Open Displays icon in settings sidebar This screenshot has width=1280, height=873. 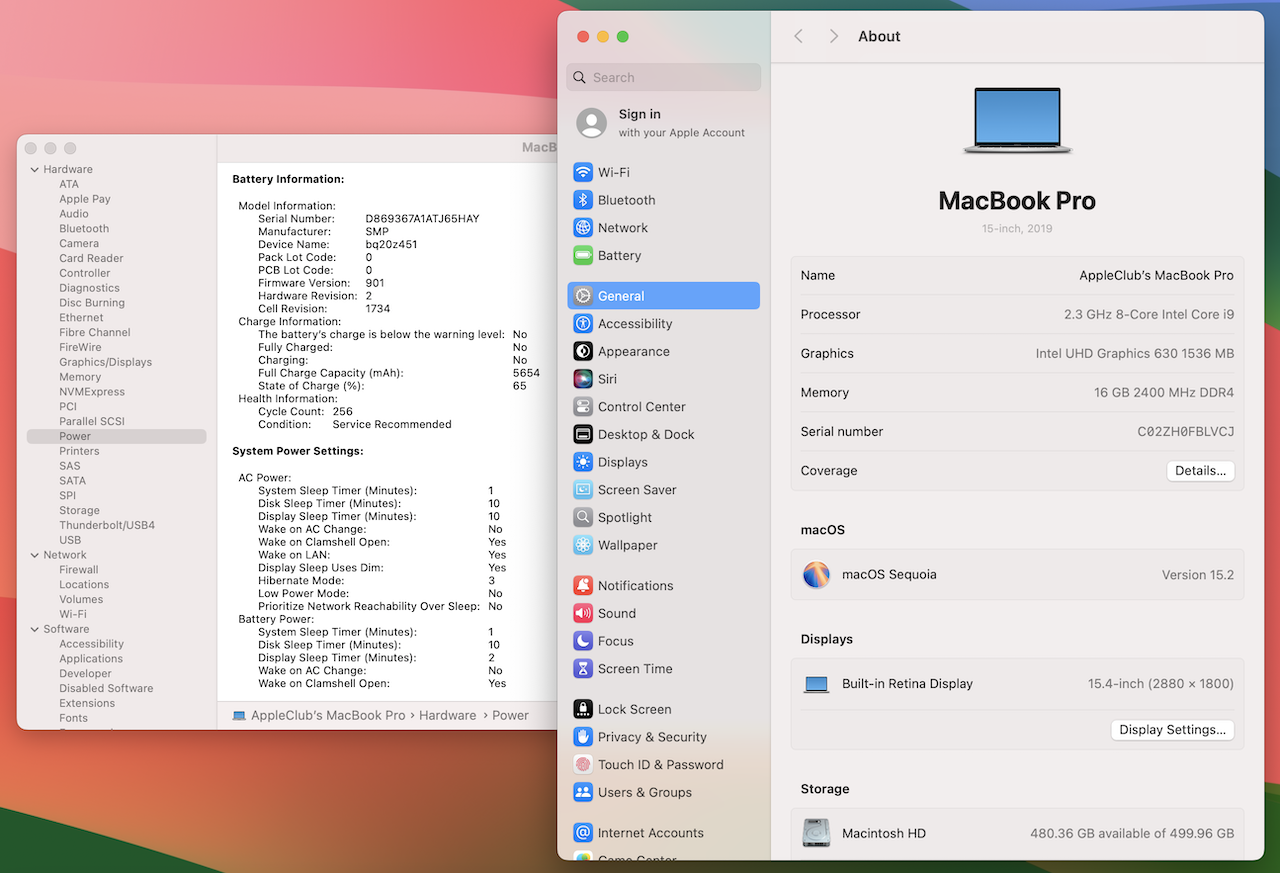[583, 462]
